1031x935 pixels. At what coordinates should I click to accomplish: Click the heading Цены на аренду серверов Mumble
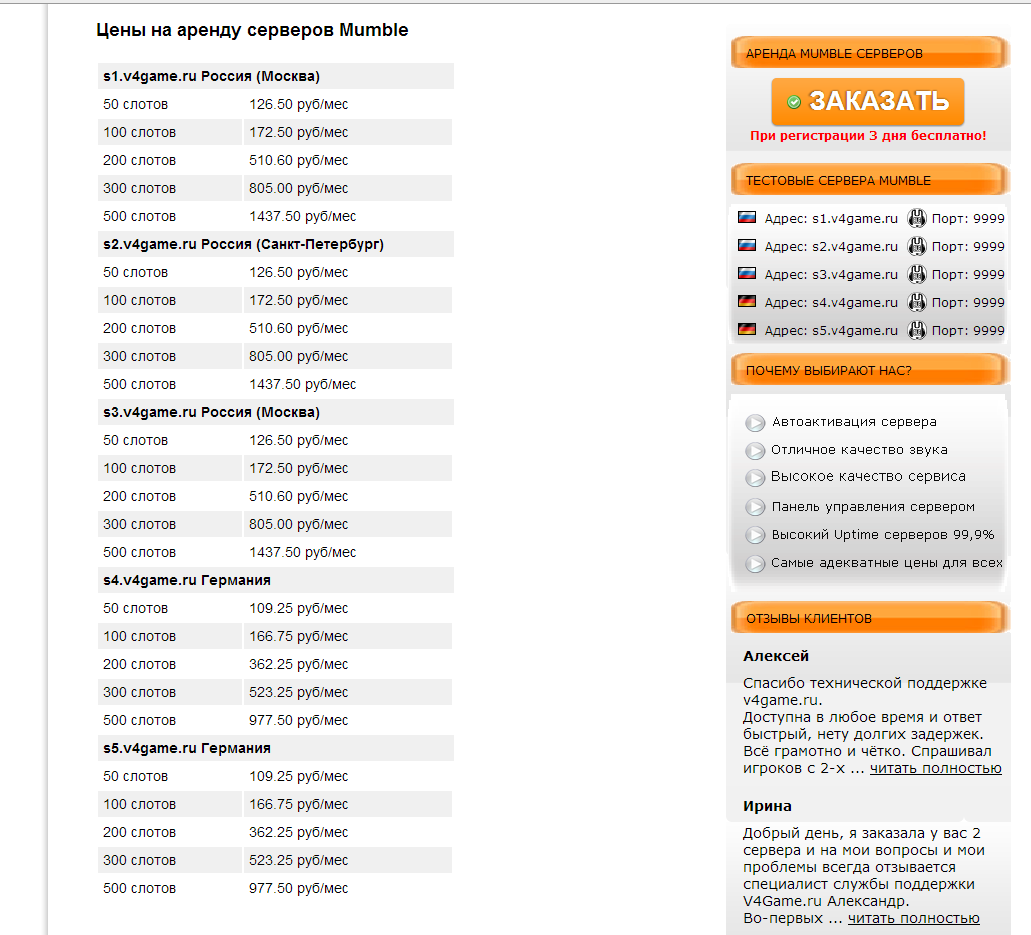click(252, 30)
